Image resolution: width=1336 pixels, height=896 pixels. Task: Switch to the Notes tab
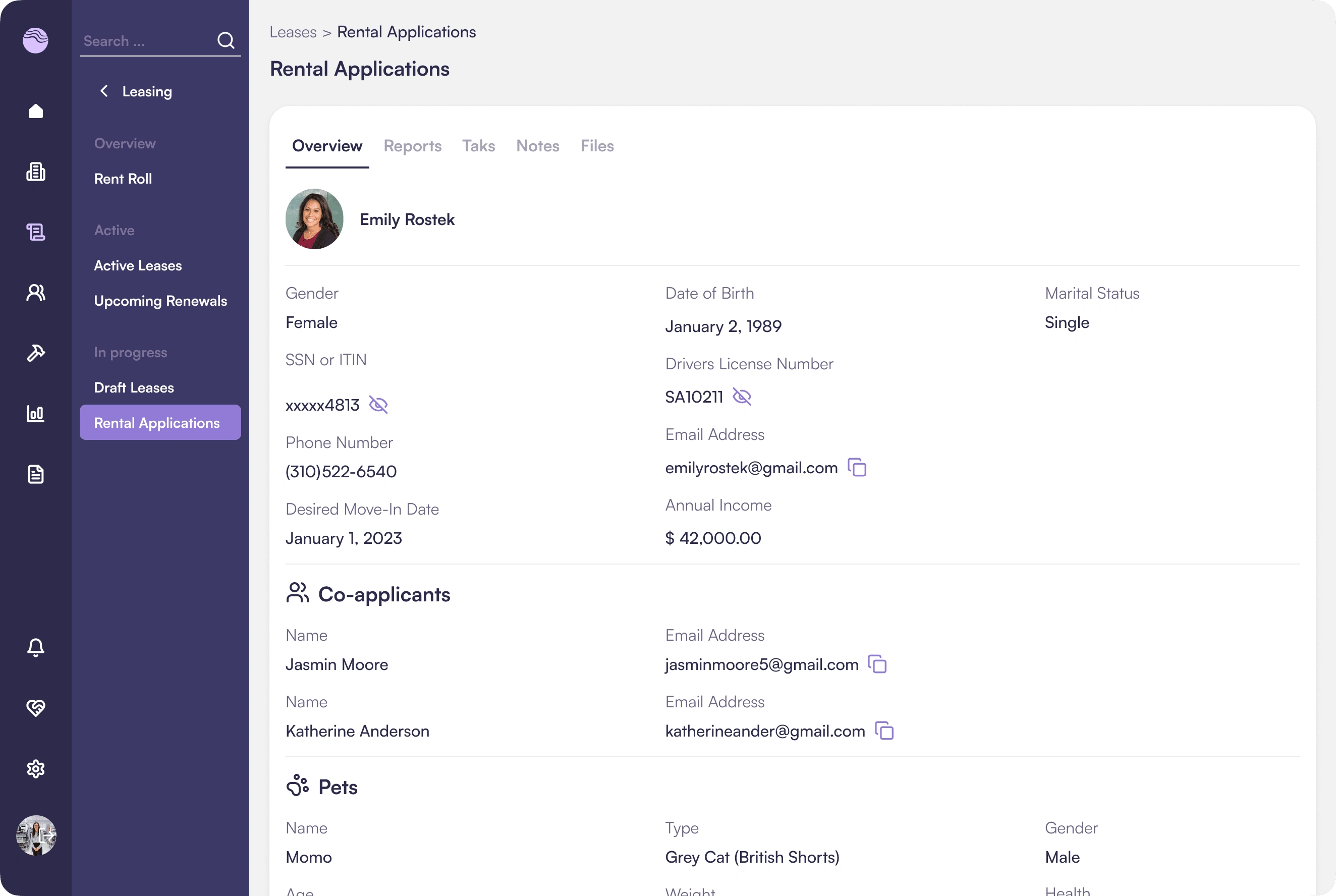pyautogui.click(x=537, y=145)
